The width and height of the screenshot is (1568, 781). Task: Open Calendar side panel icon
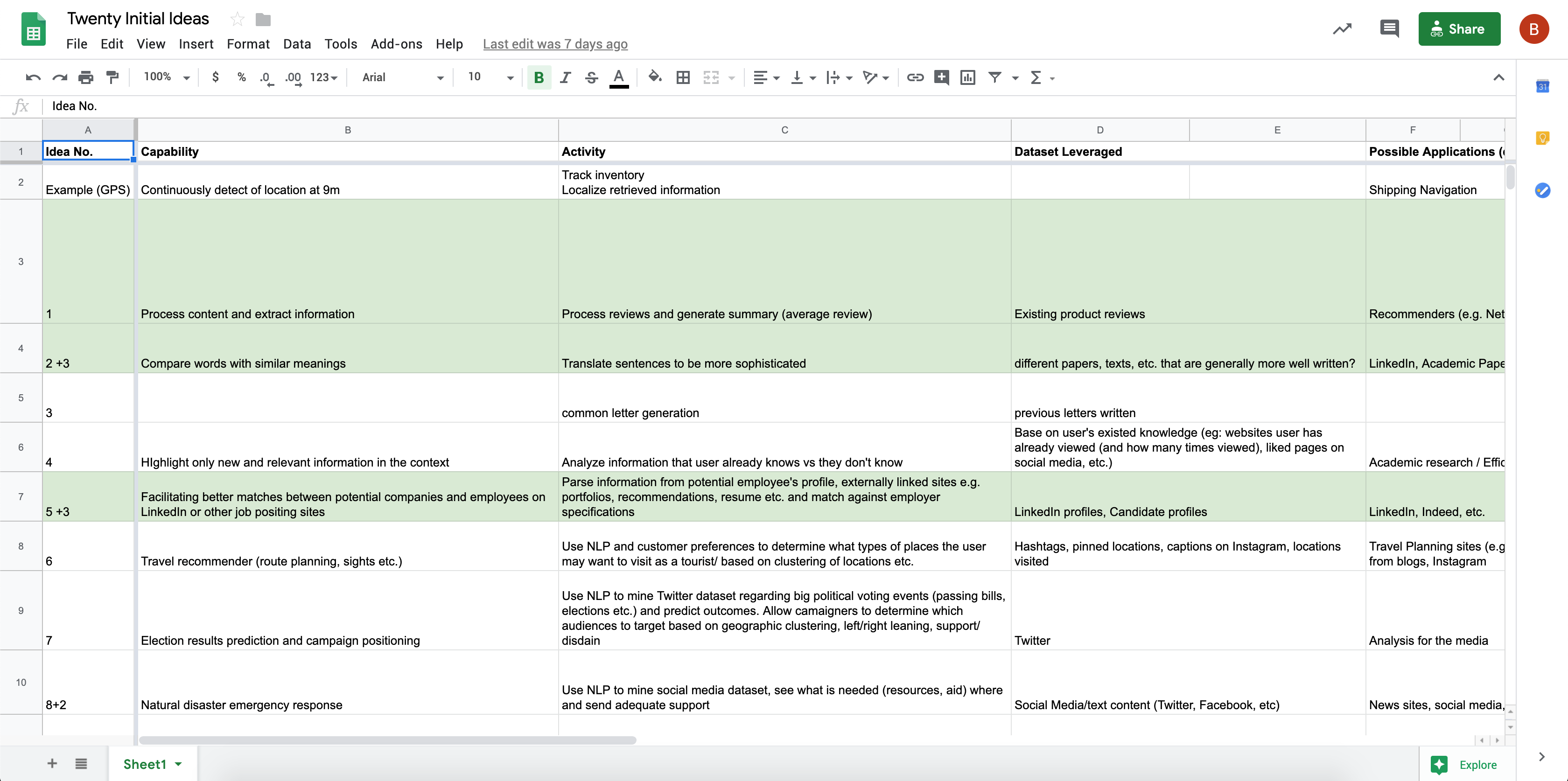coord(1542,86)
